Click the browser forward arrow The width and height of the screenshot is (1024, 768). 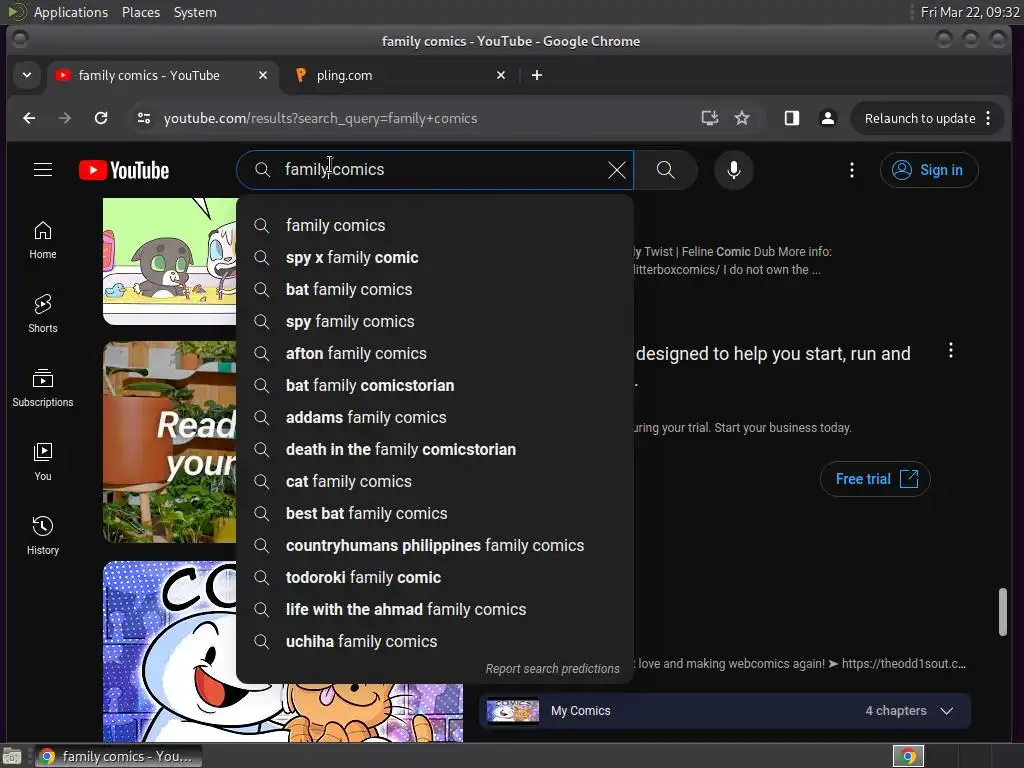point(65,118)
